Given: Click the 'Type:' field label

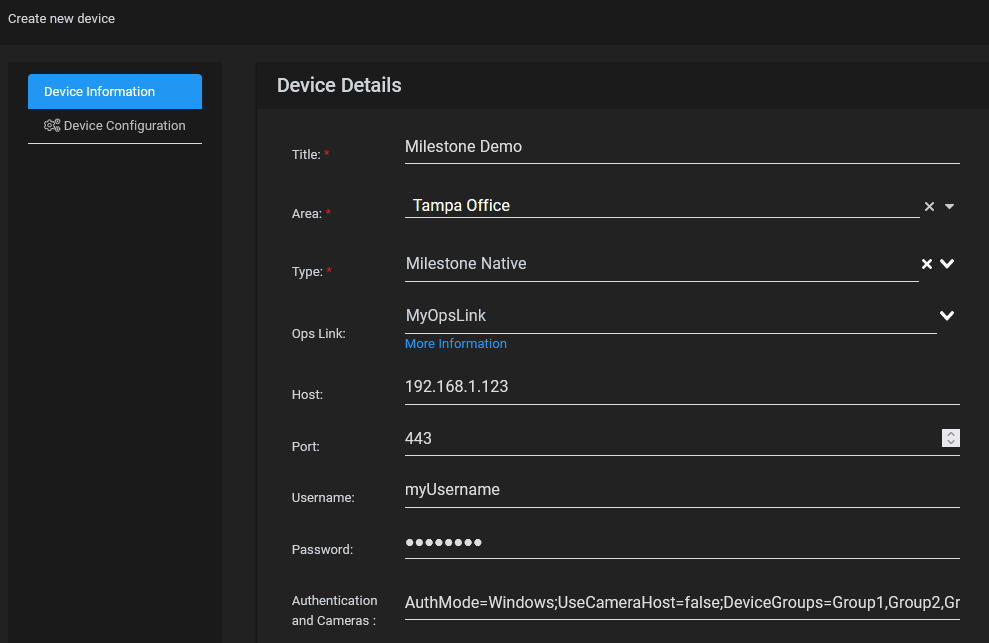Looking at the screenshot, I should pos(307,272).
